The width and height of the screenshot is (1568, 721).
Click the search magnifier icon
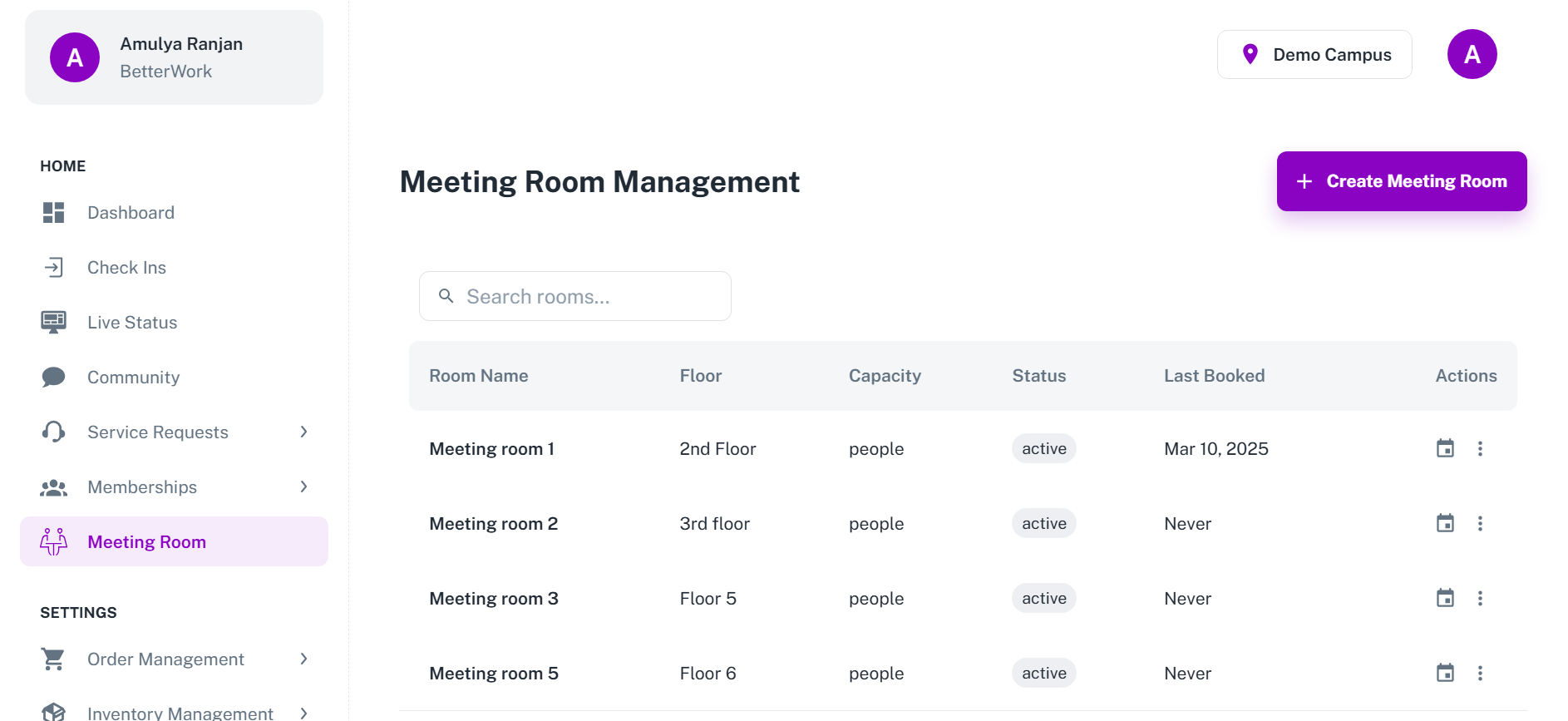pyautogui.click(x=446, y=296)
